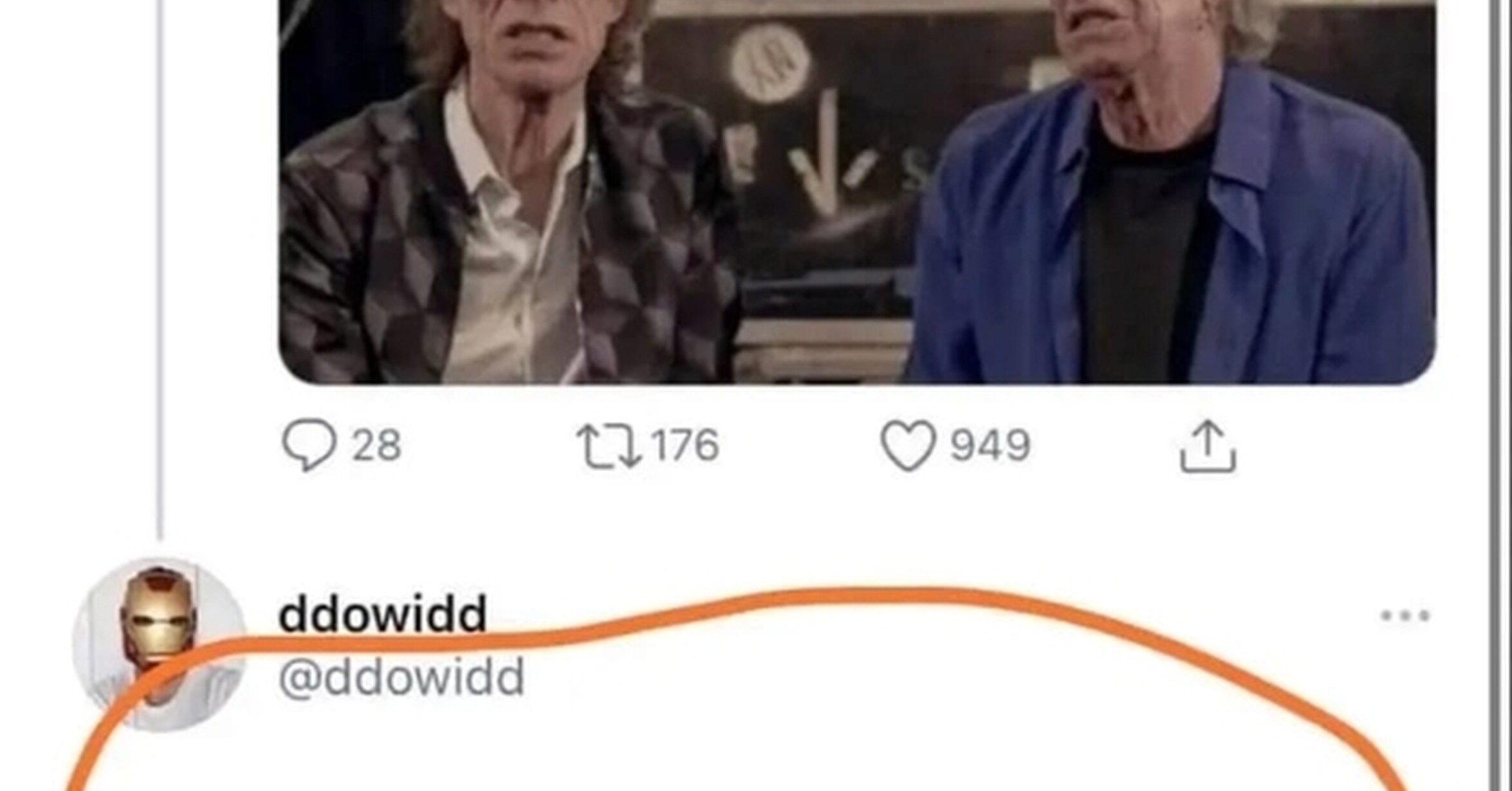Click the vertical thread connector line
This screenshot has height=791, width=1512.
tap(160, 270)
